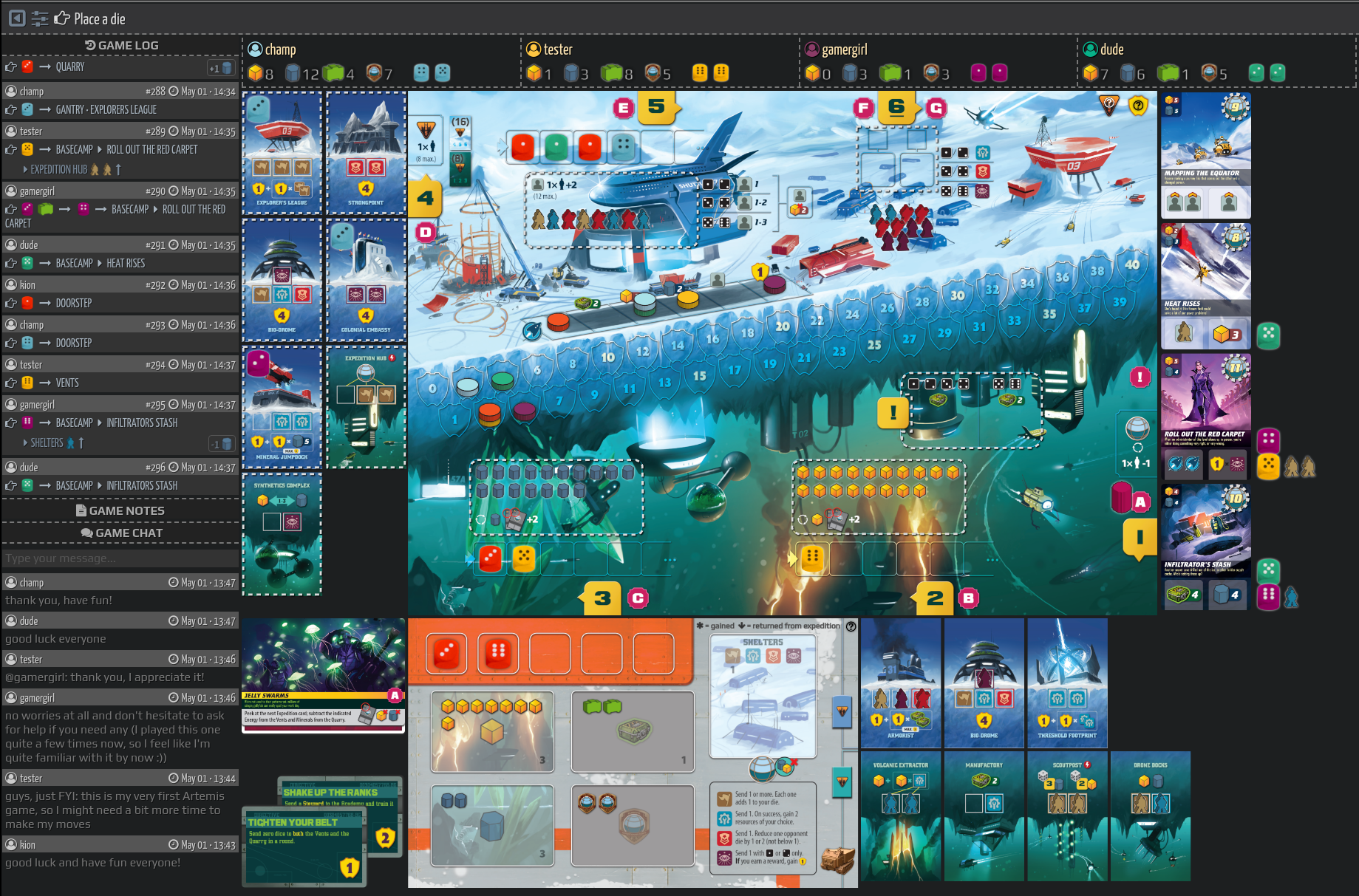Click the red round exclamation marker

pyautogui.click(x=1140, y=377)
